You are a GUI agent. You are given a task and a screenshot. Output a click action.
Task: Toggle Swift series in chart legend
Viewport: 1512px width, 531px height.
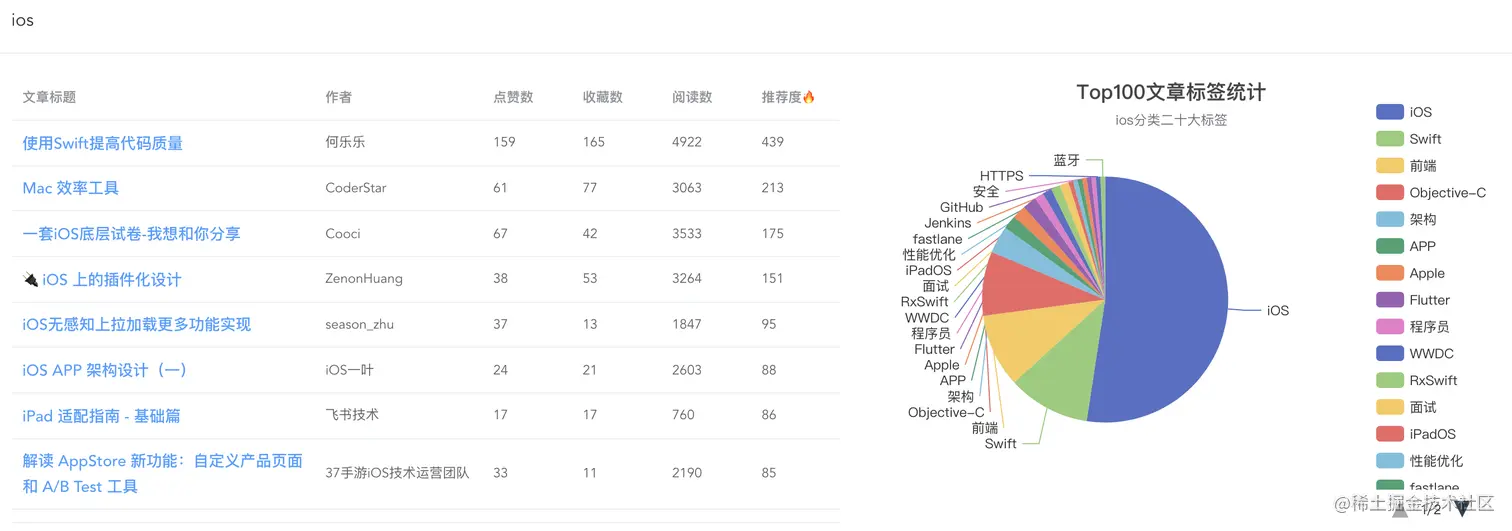tap(1425, 139)
